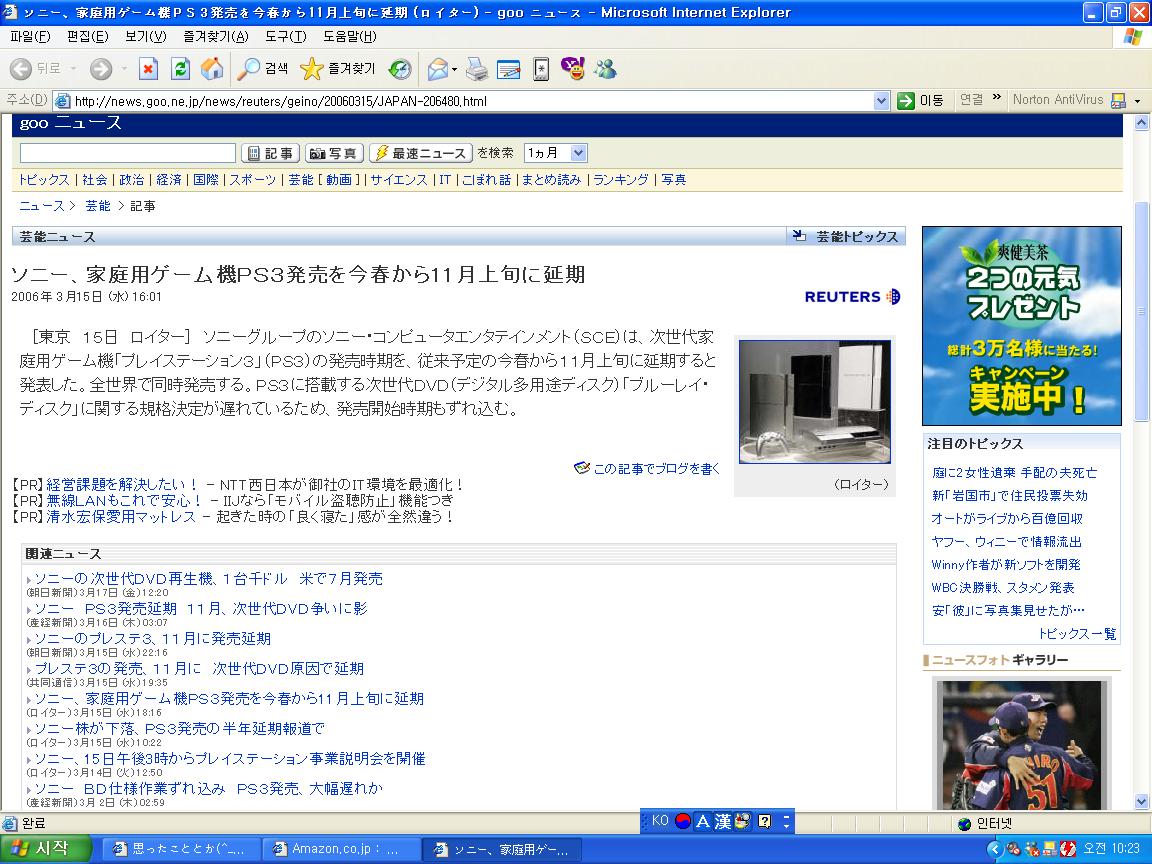Open the サイエンス category link
1152x864 pixels.
tap(399, 180)
